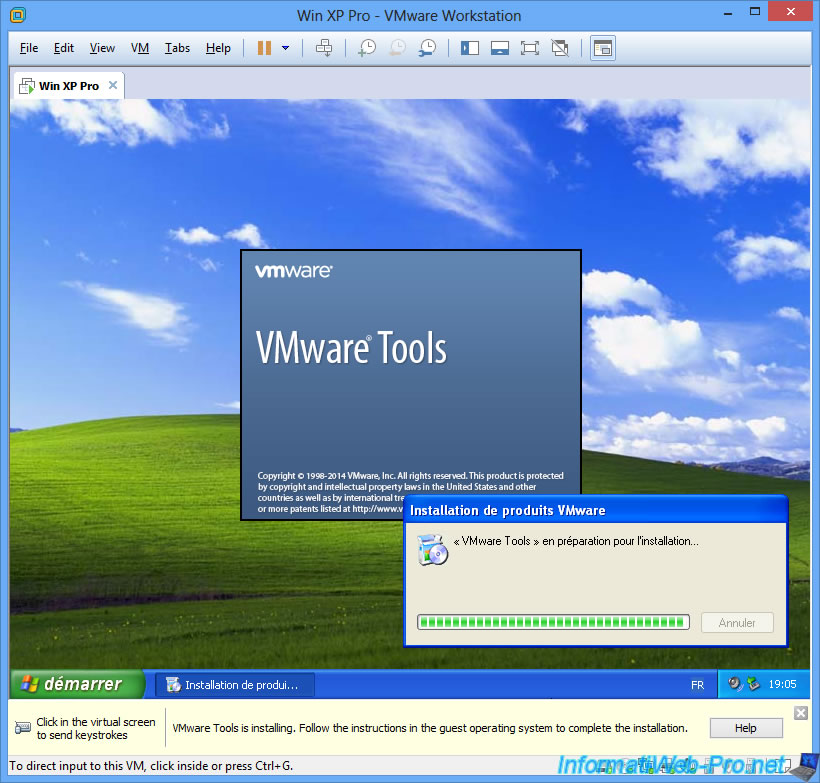Dismiss the VMware Tools installing info bar
The height and width of the screenshot is (783, 820).
801,713
